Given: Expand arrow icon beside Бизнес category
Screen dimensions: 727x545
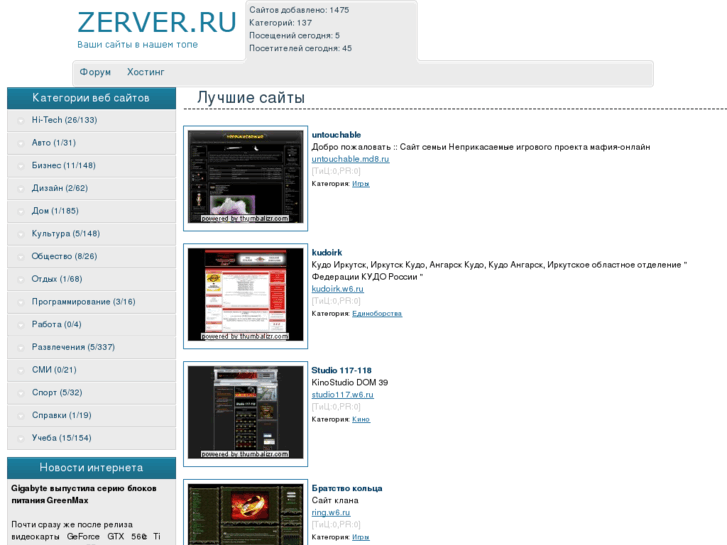Looking at the screenshot, I should [20, 166].
